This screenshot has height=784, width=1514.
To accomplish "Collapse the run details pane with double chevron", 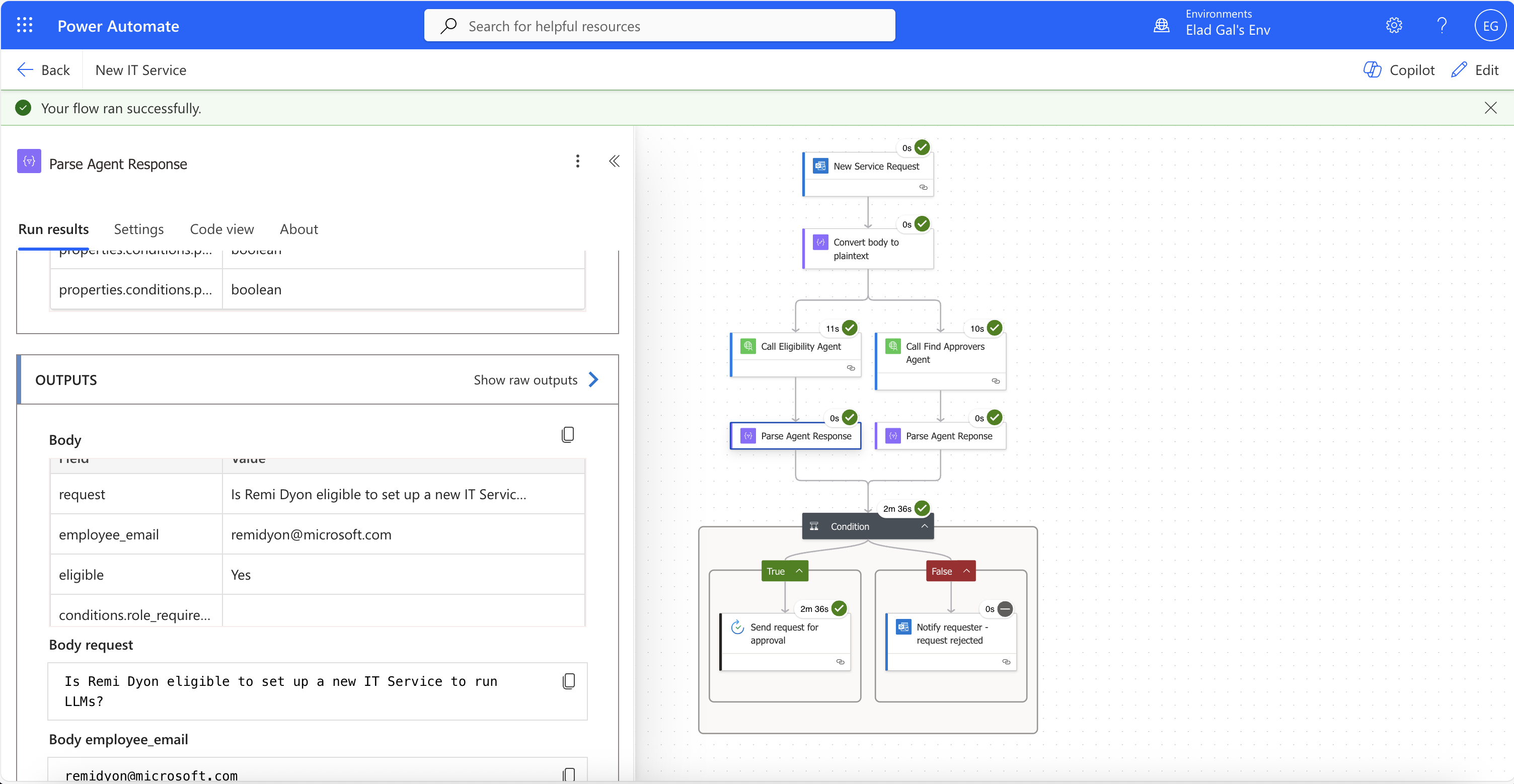I will (x=614, y=161).
